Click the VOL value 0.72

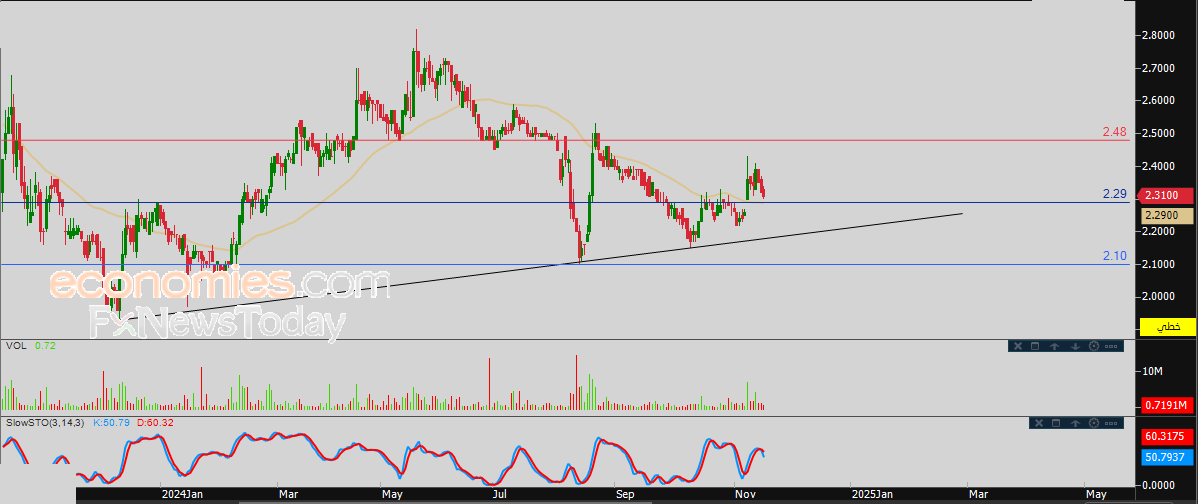45,346
